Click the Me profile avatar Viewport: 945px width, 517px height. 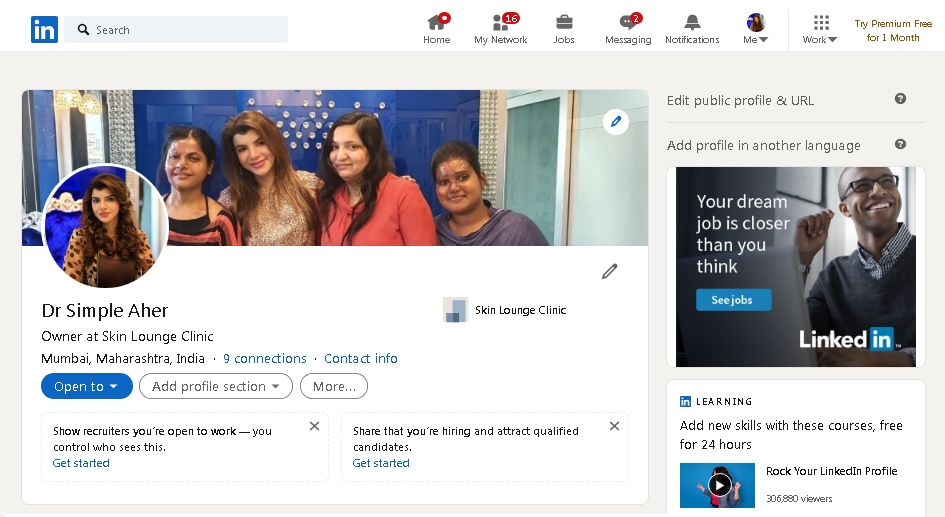pyautogui.click(x=756, y=22)
